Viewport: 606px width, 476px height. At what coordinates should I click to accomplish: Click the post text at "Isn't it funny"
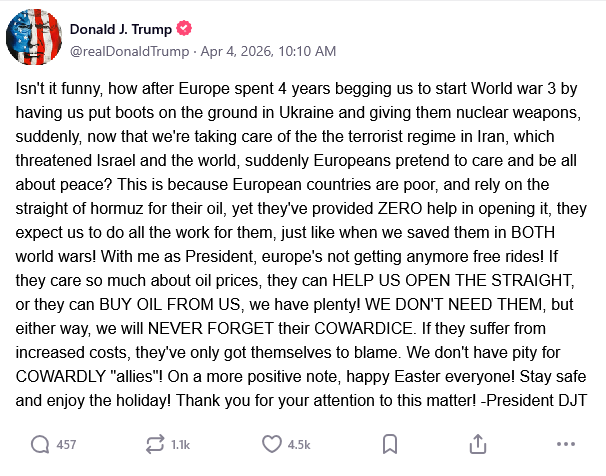pos(59,89)
